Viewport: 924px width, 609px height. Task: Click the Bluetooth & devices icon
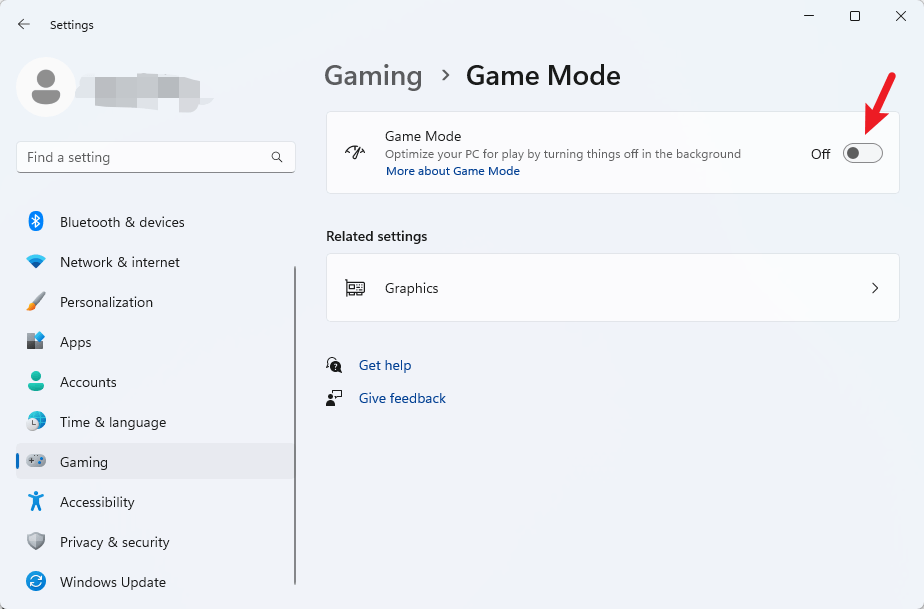coord(36,222)
